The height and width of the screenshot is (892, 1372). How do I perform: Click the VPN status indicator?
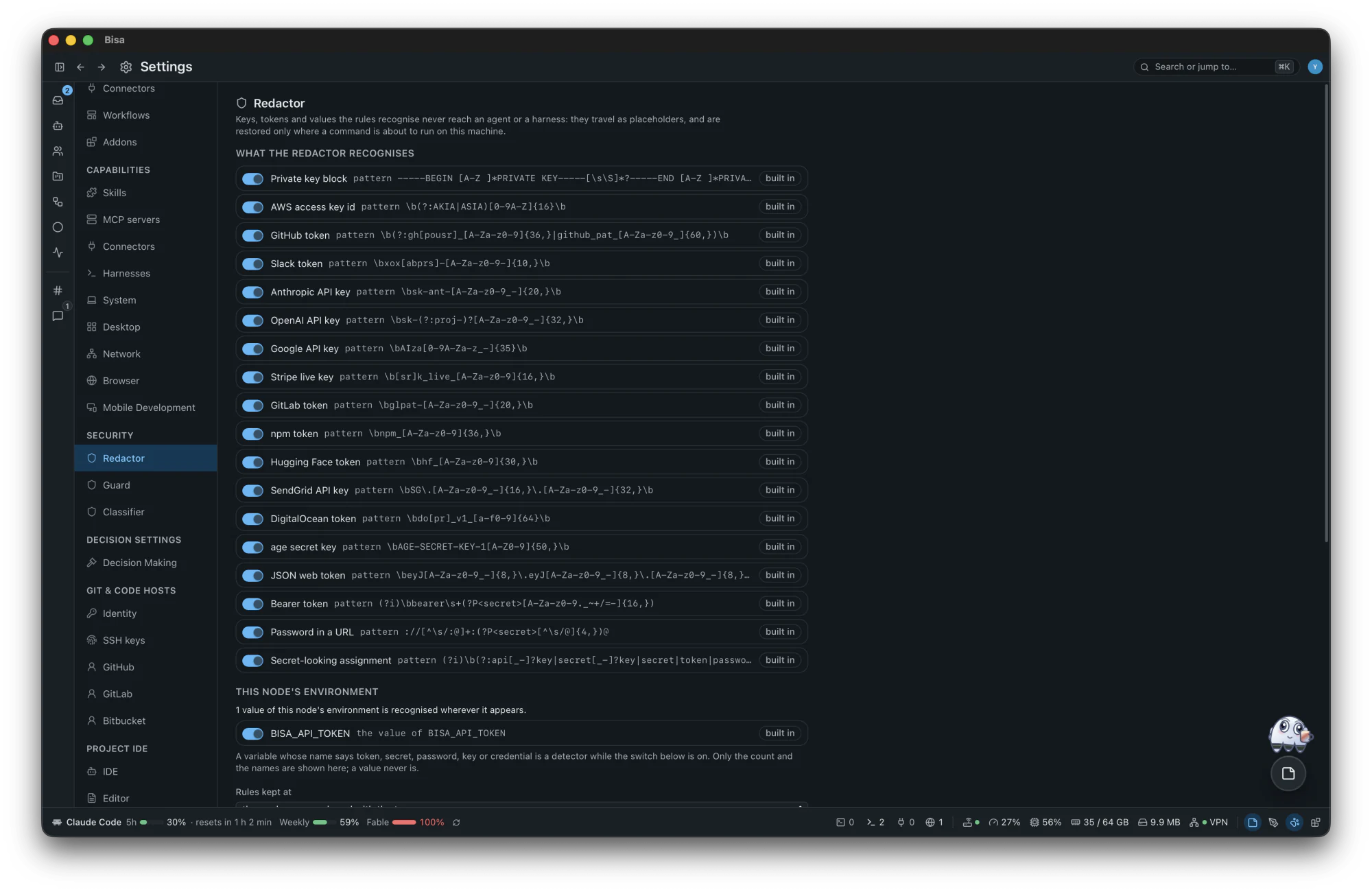(1209, 823)
